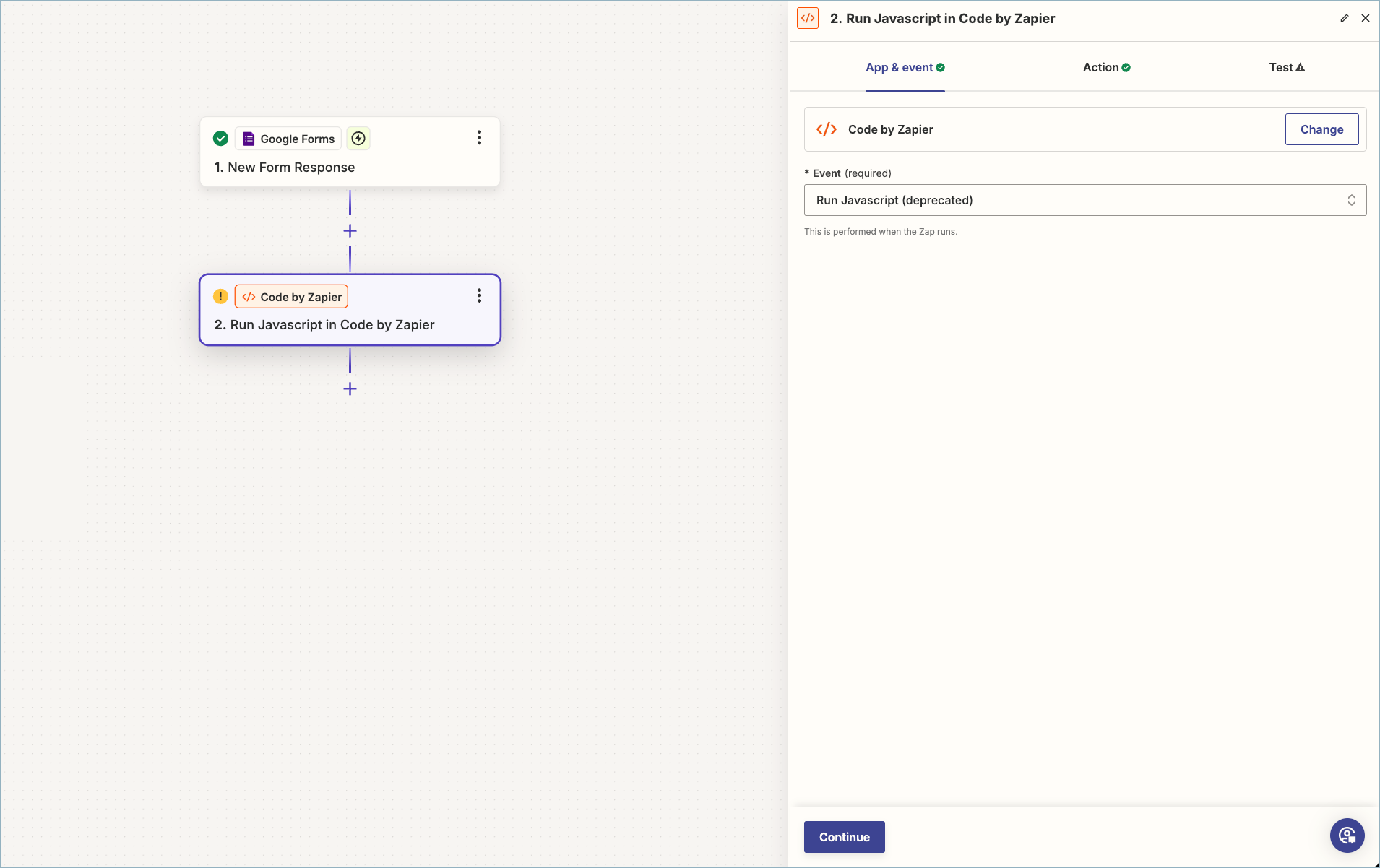
Task: Select the New Form Response step title
Action: (x=285, y=168)
